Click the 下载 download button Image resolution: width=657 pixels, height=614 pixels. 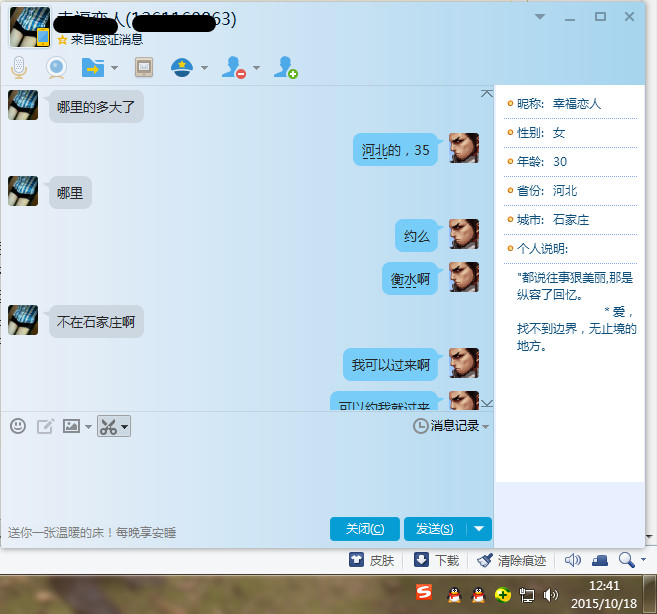[437, 560]
